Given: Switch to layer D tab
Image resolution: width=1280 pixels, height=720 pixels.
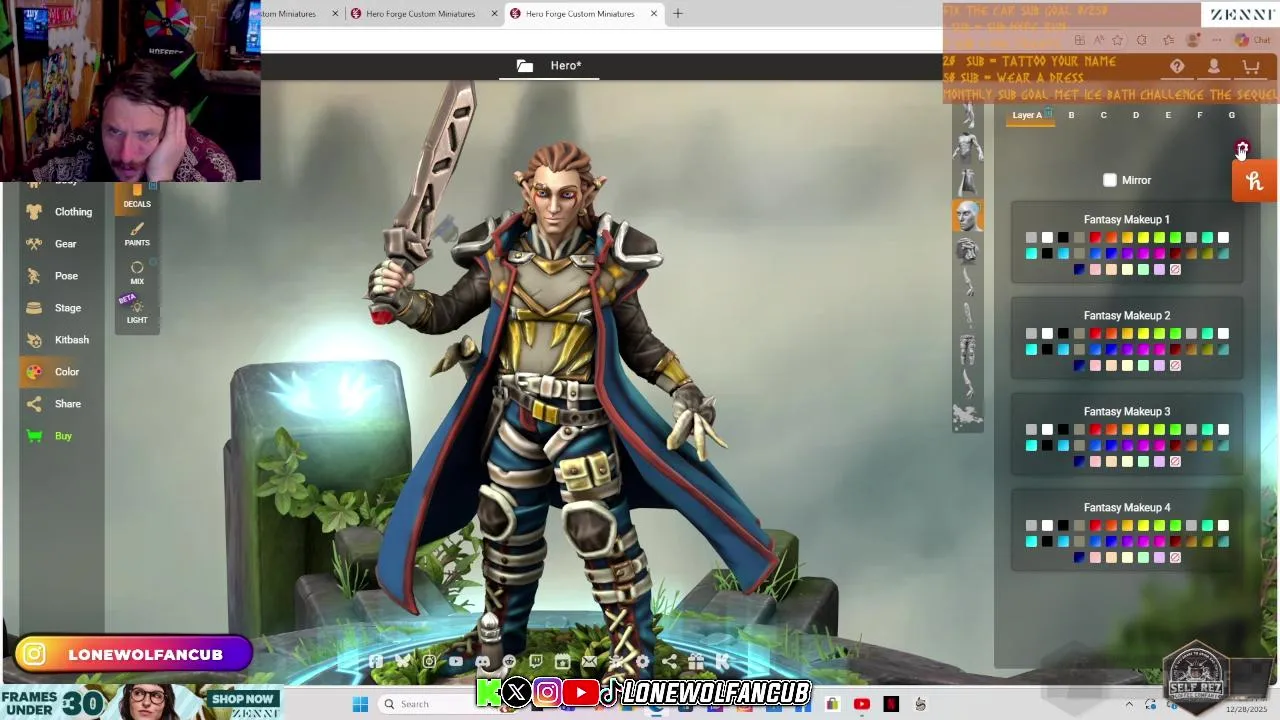Looking at the screenshot, I should pos(1135,115).
